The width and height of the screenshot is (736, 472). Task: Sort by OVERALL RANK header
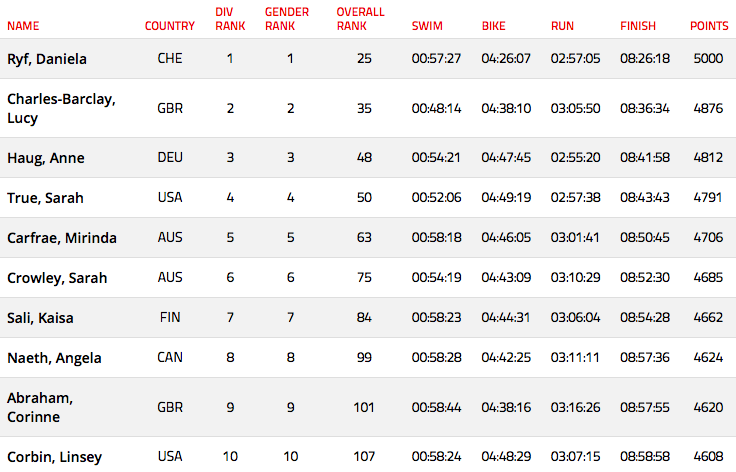(x=360, y=19)
